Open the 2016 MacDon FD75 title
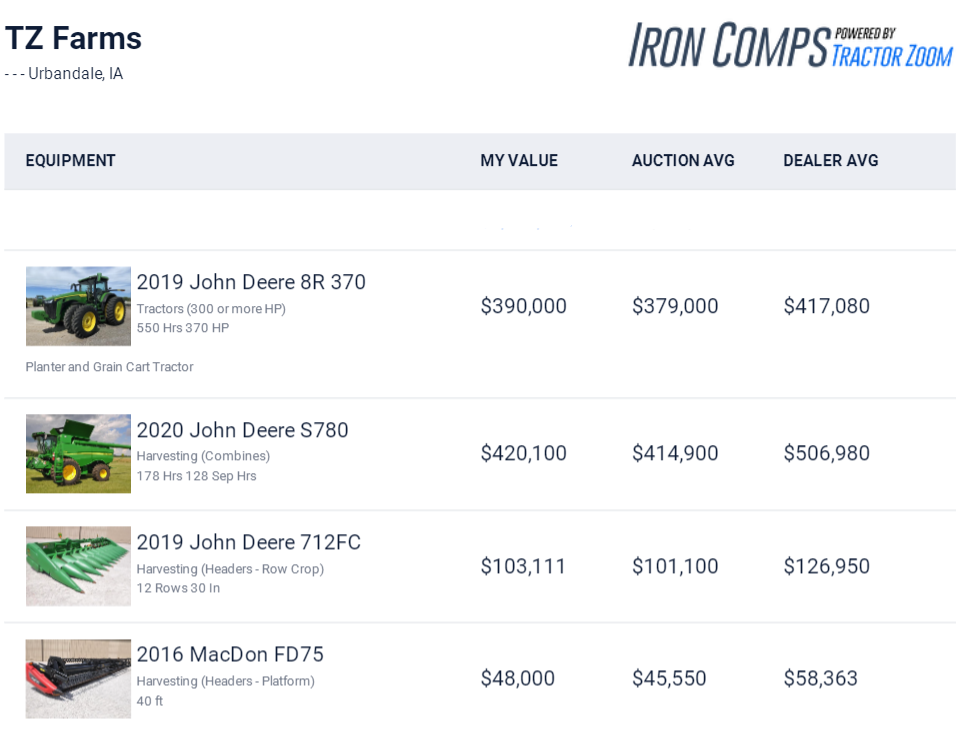 pyautogui.click(x=230, y=654)
